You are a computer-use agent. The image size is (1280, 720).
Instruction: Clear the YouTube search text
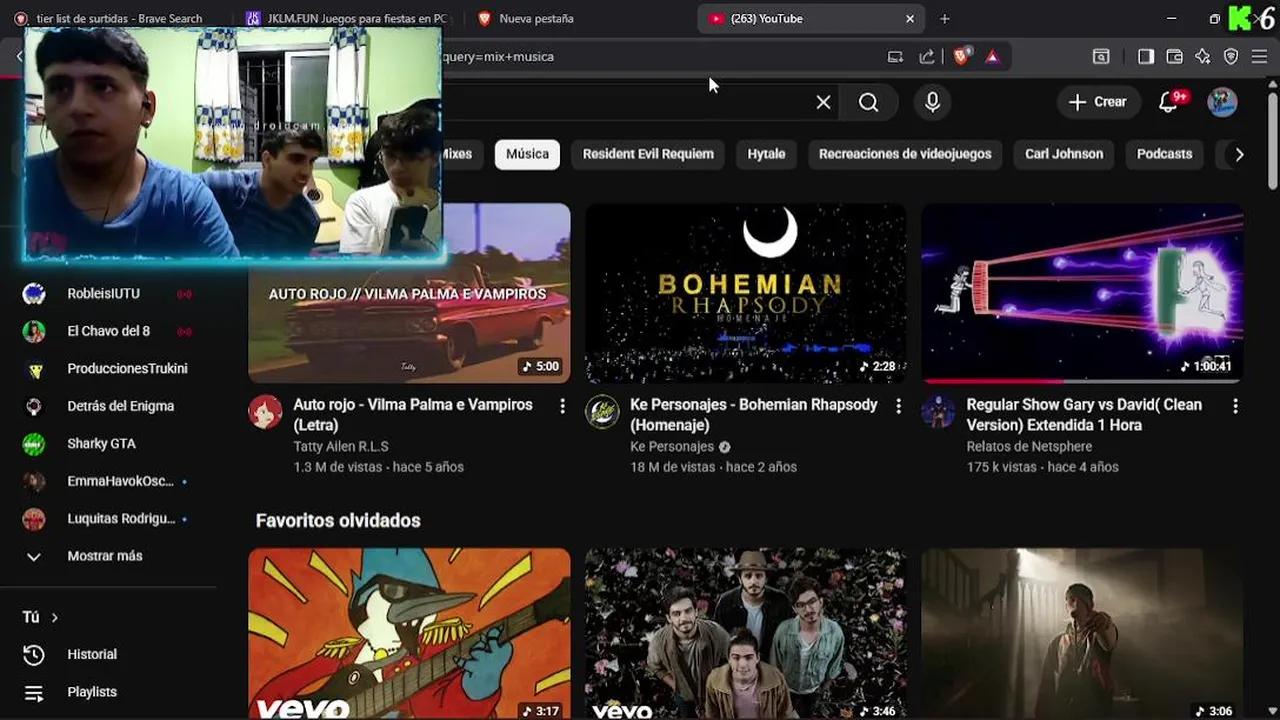point(823,102)
